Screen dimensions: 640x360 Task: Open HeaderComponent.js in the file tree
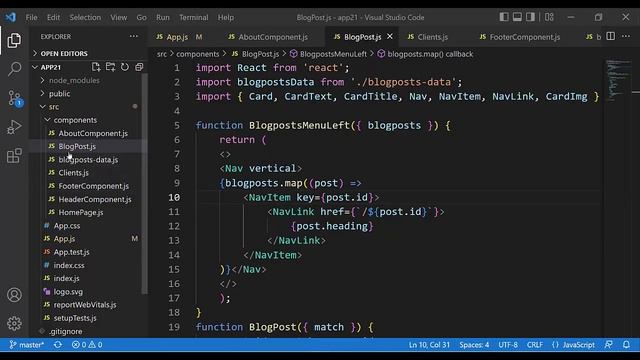tap(95, 199)
